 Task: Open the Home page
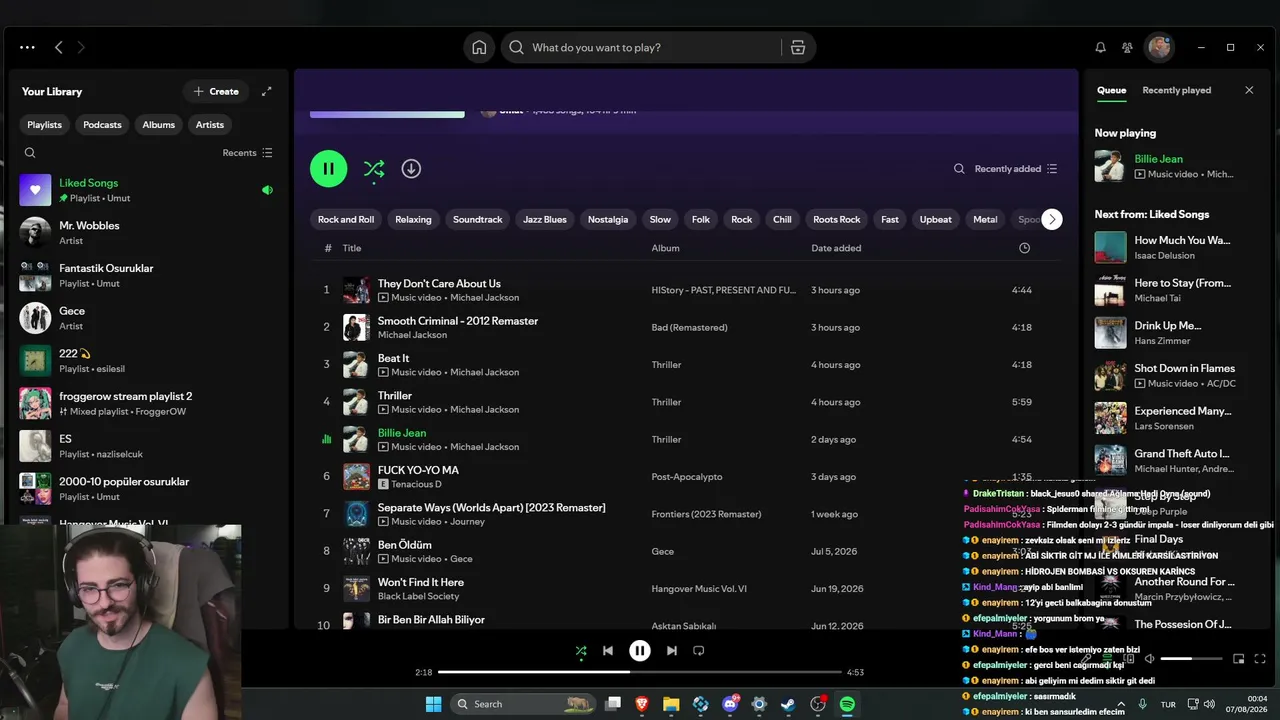pyautogui.click(x=479, y=47)
